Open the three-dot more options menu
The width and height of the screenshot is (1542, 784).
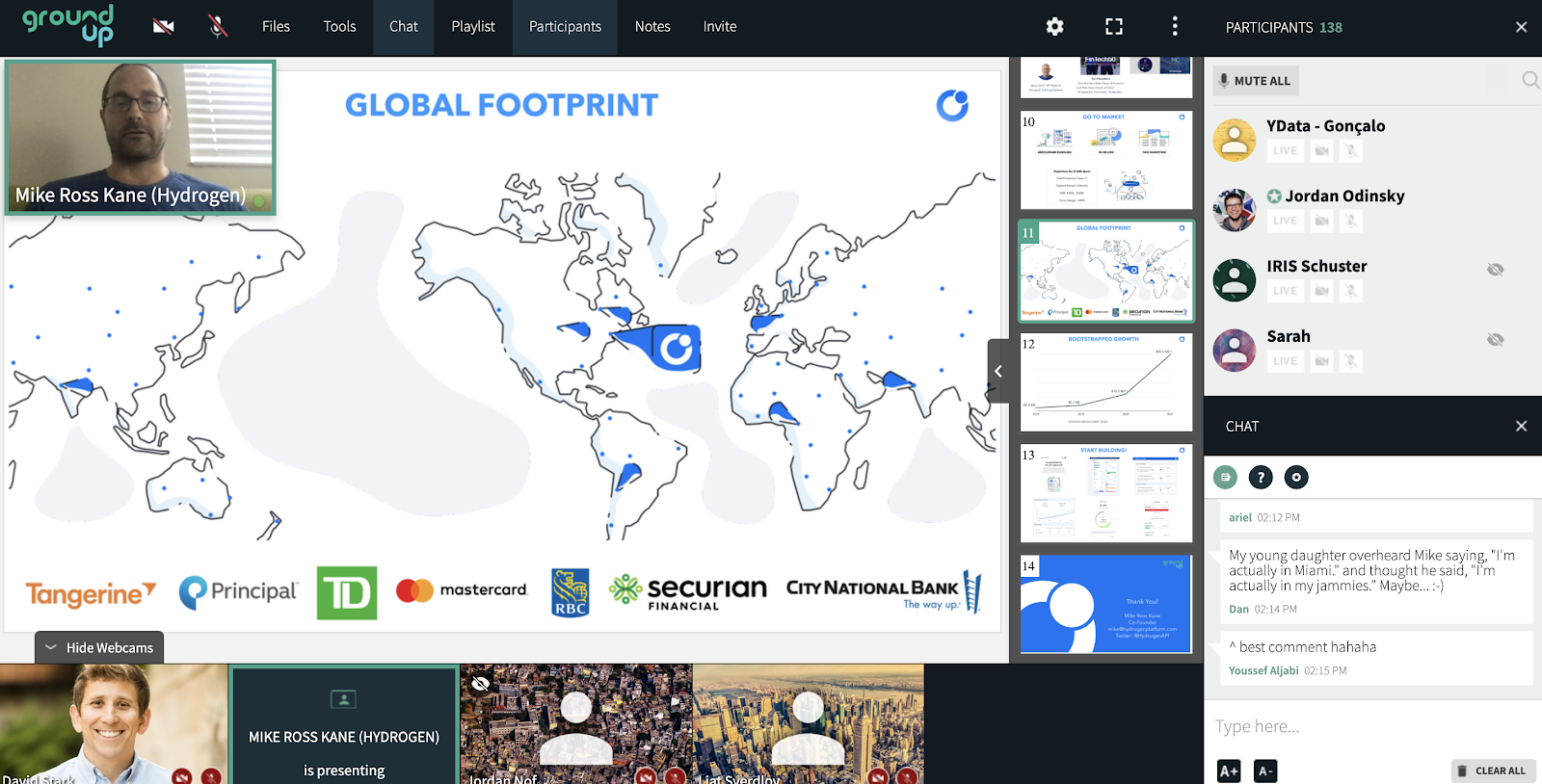[1175, 27]
